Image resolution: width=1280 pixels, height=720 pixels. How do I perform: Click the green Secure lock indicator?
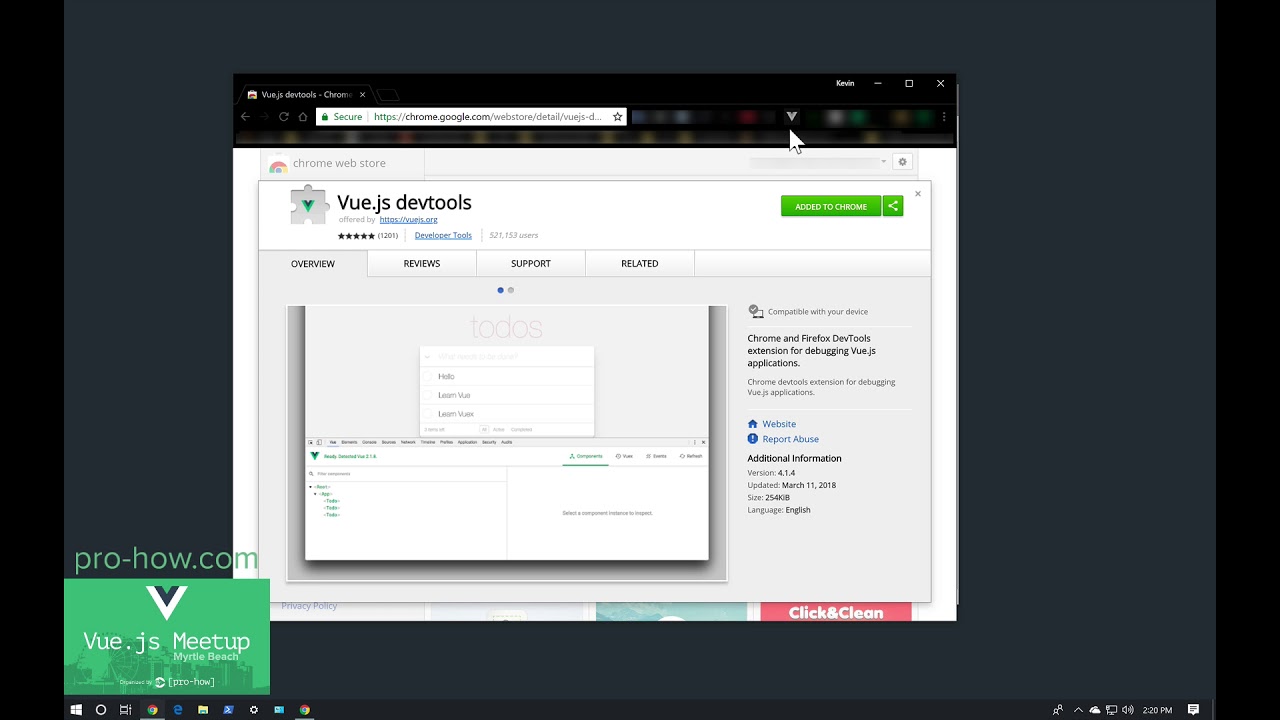click(x=342, y=117)
